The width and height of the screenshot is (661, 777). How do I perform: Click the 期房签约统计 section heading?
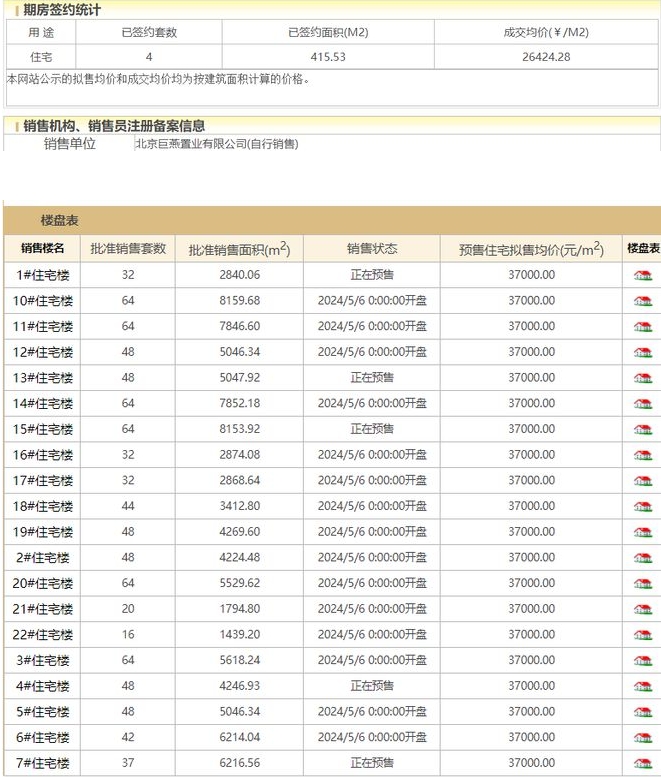point(62,10)
